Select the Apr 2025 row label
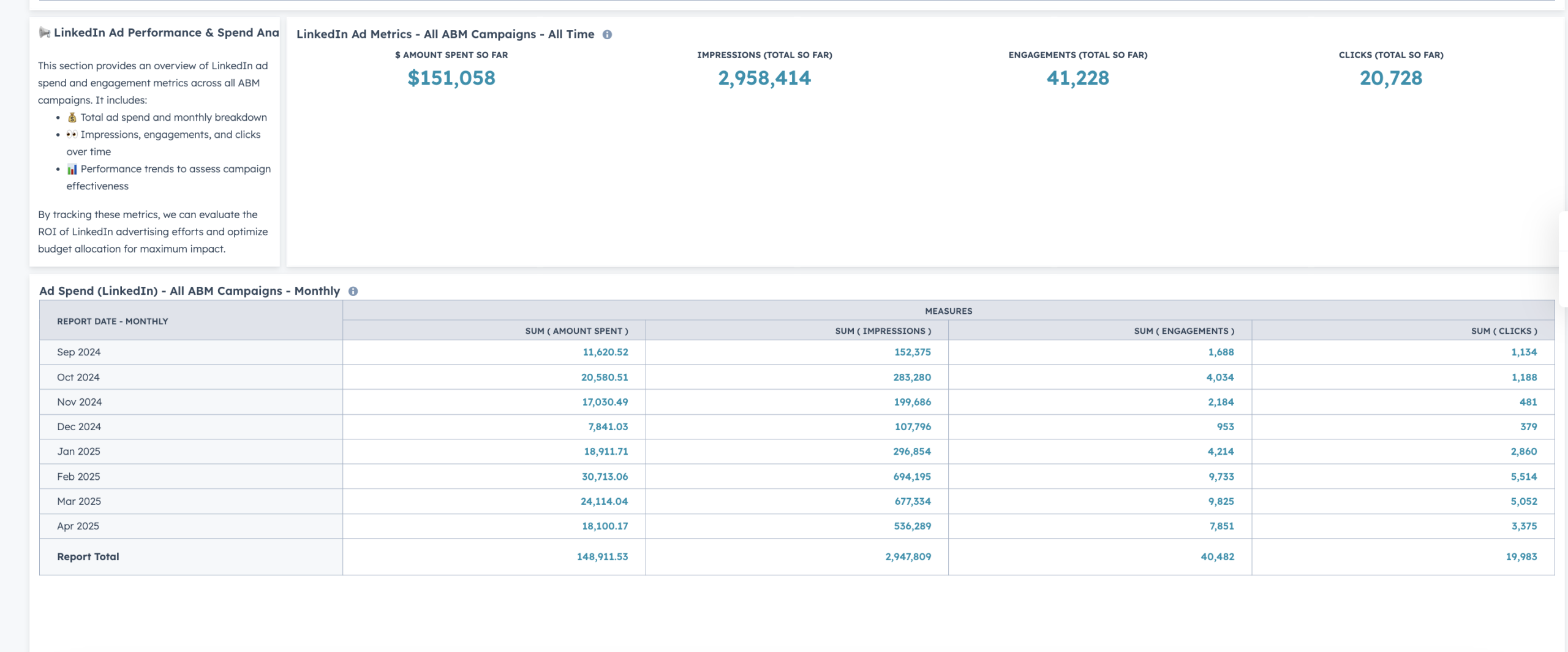This screenshot has height=652, width=1568. 78,526
